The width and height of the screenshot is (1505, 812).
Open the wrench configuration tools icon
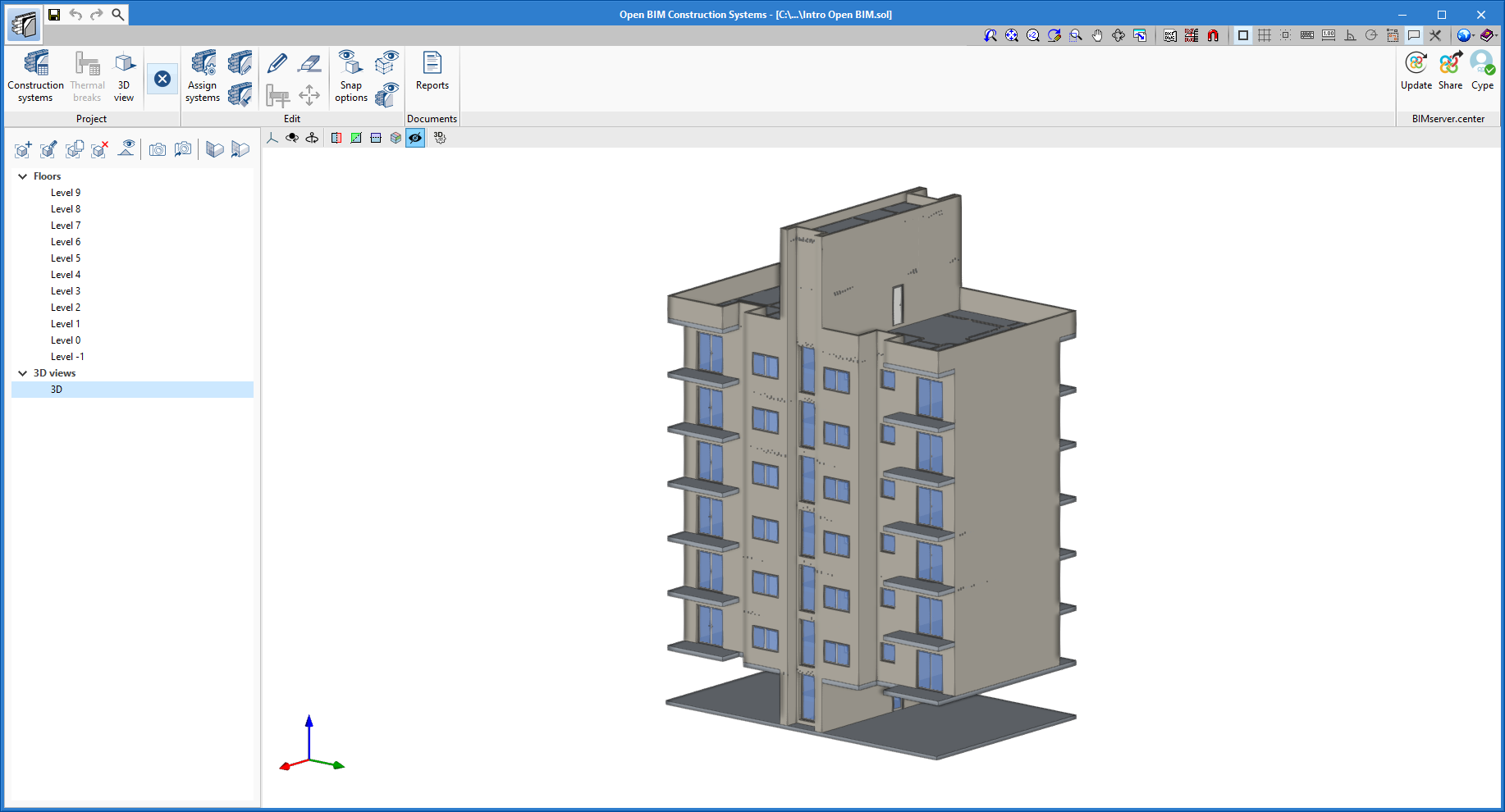coord(1435,35)
